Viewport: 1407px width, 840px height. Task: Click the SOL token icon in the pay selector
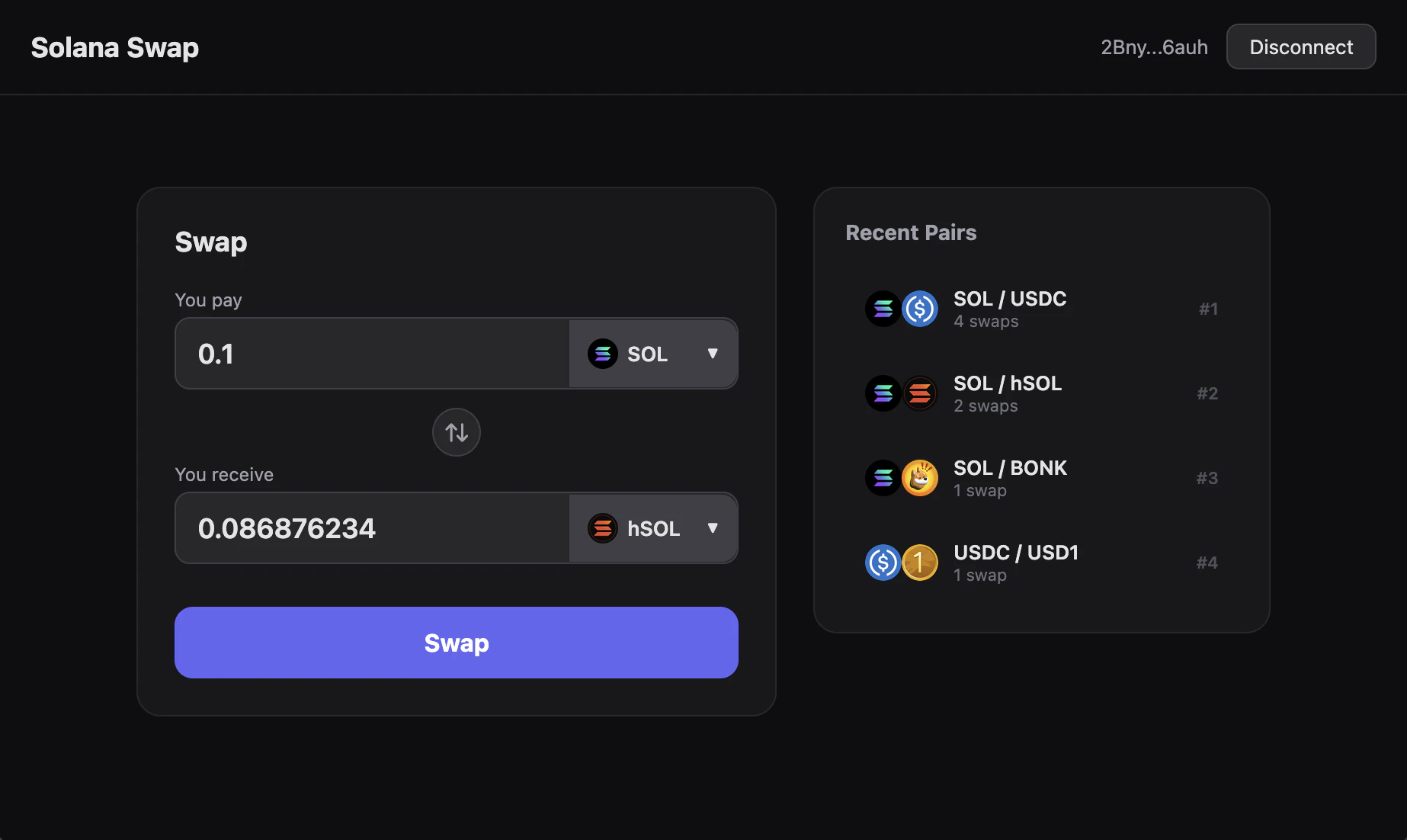pyautogui.click(x=603, y=353)
